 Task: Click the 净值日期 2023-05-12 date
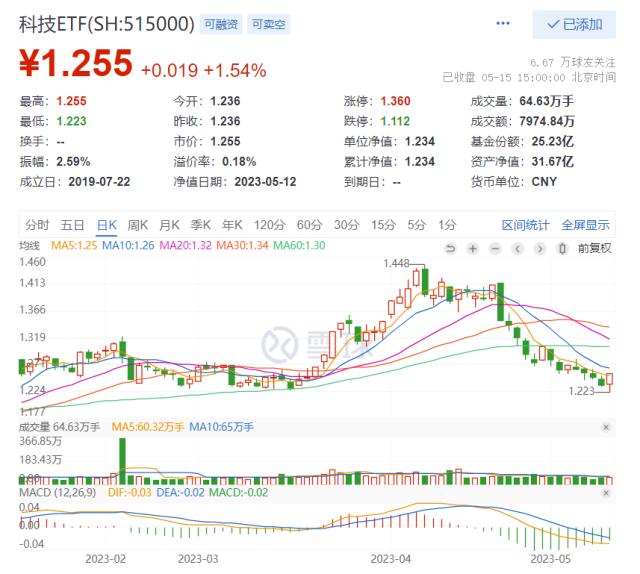[x=265, y=181]
